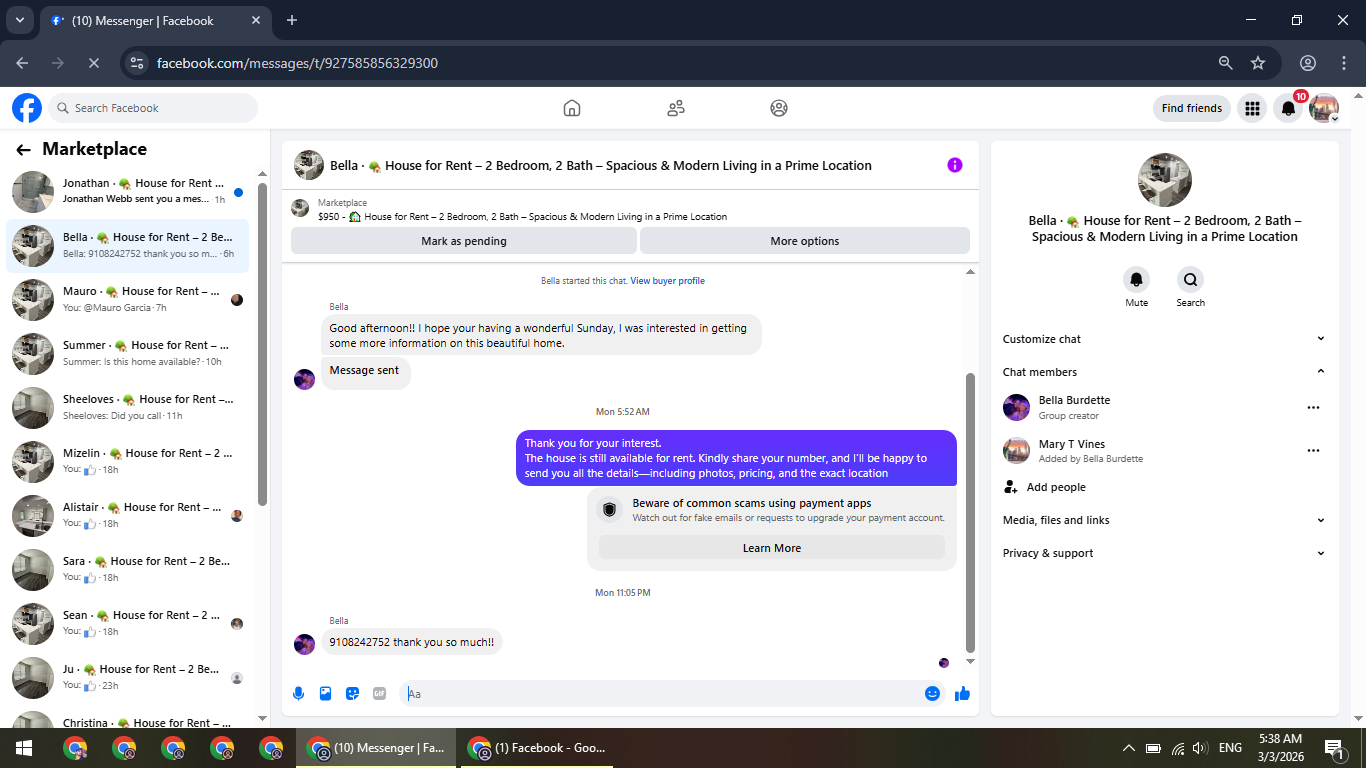
Task: Open Chrome's three-dot menu
Action: click(1343, 63)
